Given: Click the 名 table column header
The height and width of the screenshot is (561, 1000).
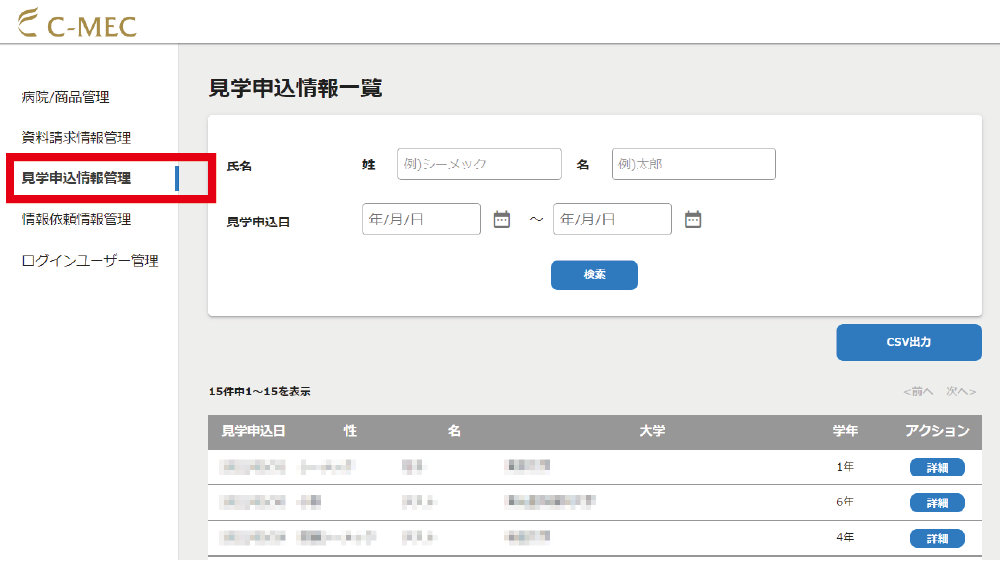Looking at the screenshot, I should pos(454,432).
